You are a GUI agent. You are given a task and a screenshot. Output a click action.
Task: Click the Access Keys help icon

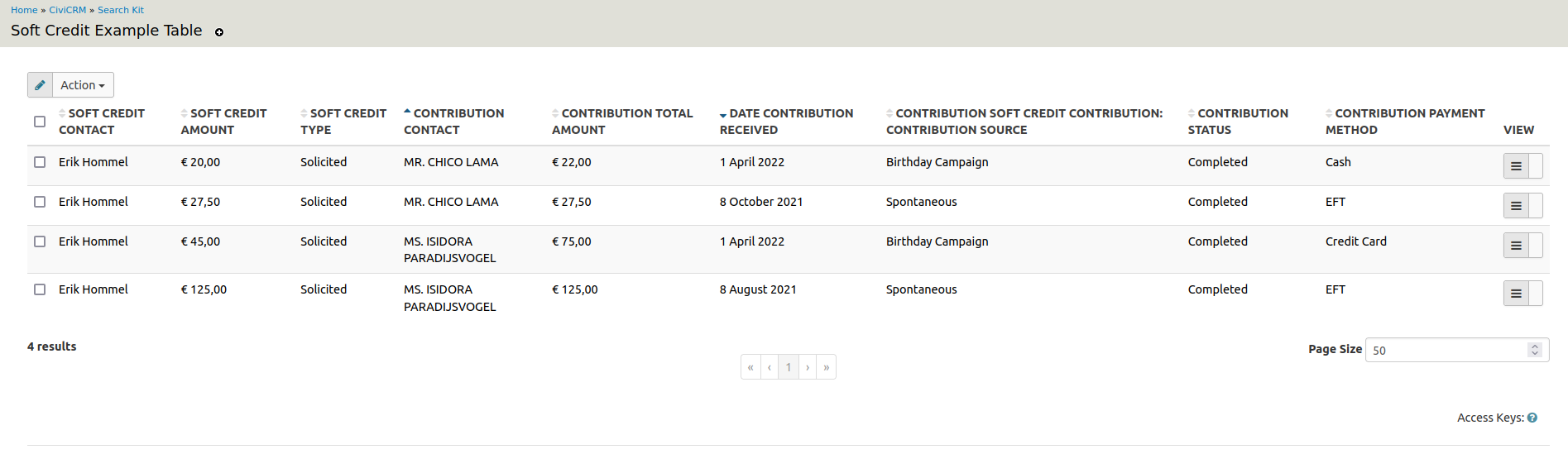pyautogui.click(x=1532, y=418)
